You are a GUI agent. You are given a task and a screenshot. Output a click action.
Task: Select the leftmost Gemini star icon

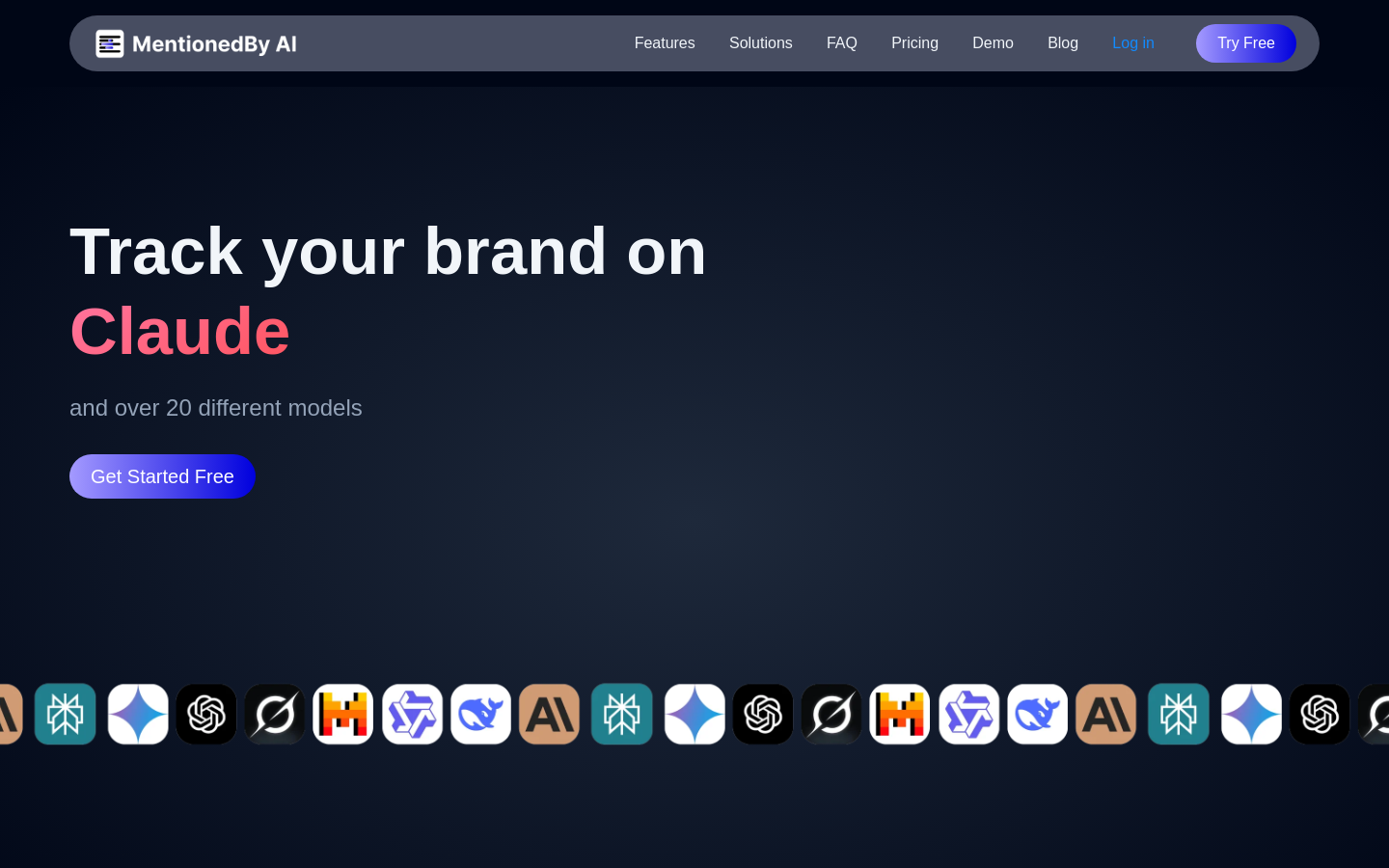pos(138,715)
